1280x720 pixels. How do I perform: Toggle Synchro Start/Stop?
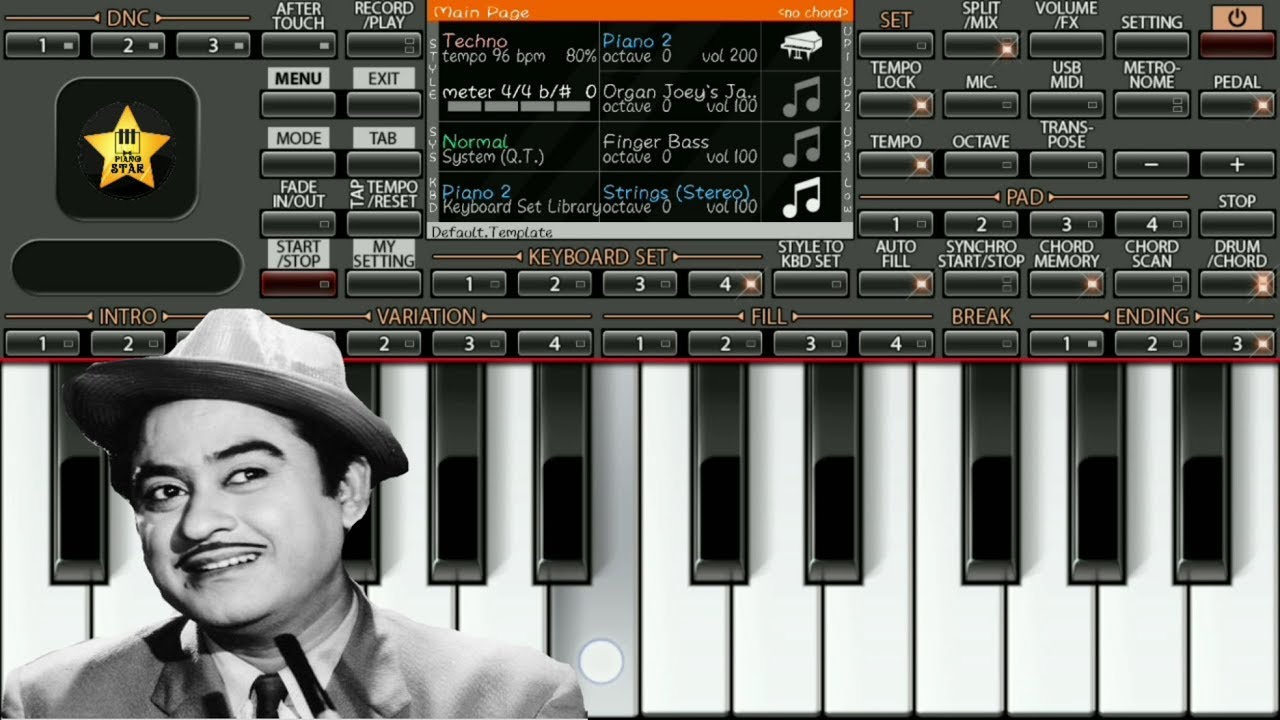click(x=981, y=284)
